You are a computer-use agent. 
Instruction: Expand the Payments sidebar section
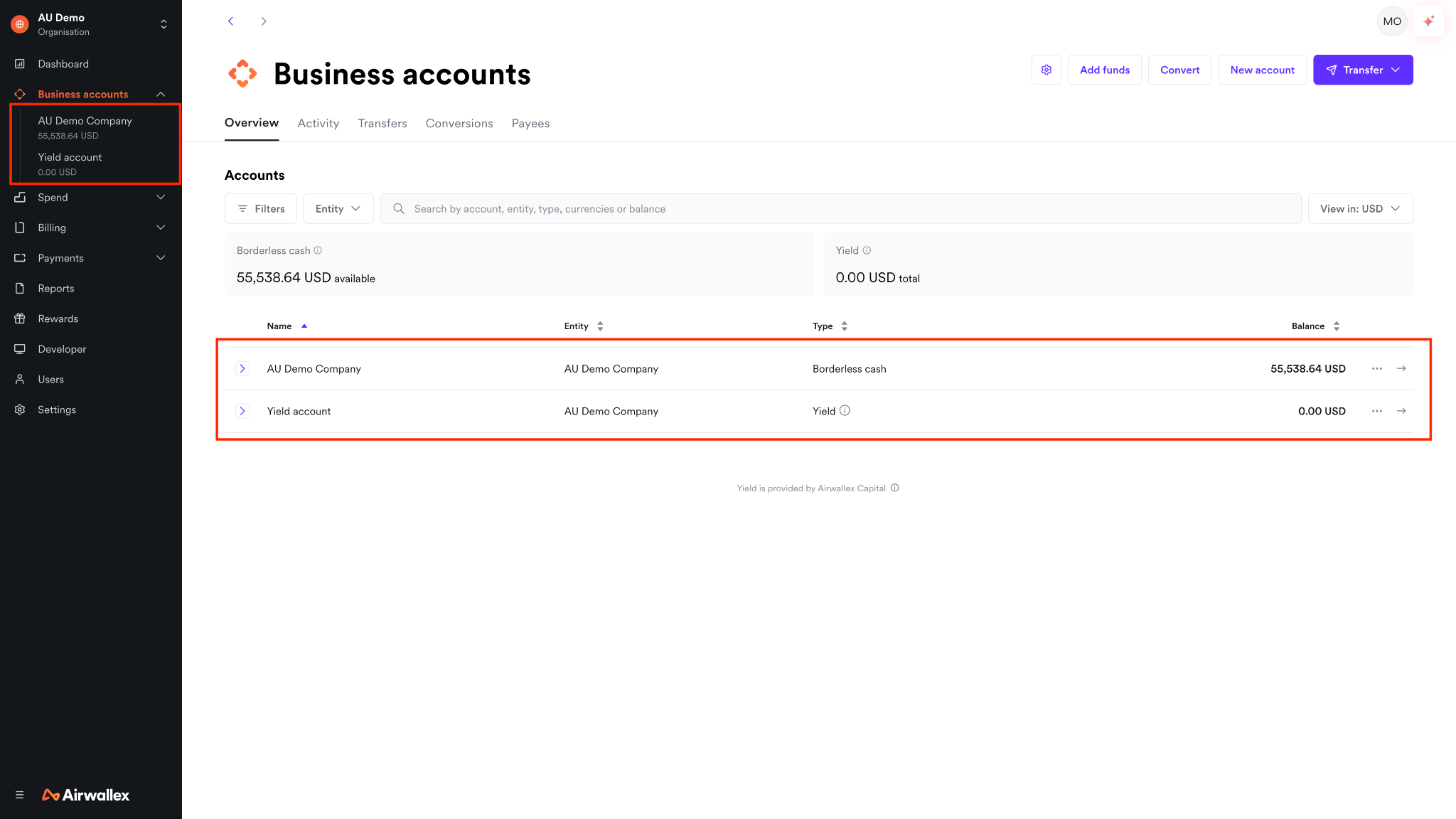coord(161,258)
